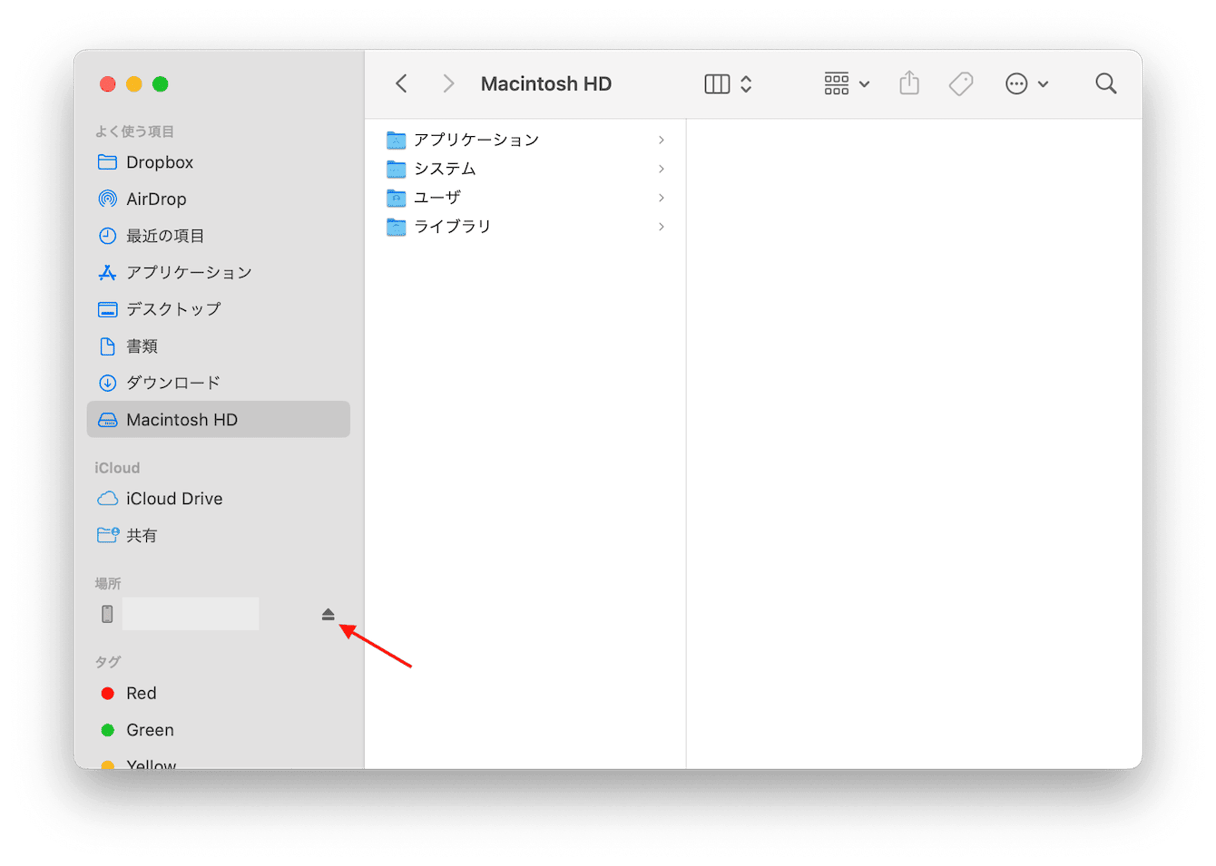
Task: Open the ライブラリ folder
Action: pos(452,227)
